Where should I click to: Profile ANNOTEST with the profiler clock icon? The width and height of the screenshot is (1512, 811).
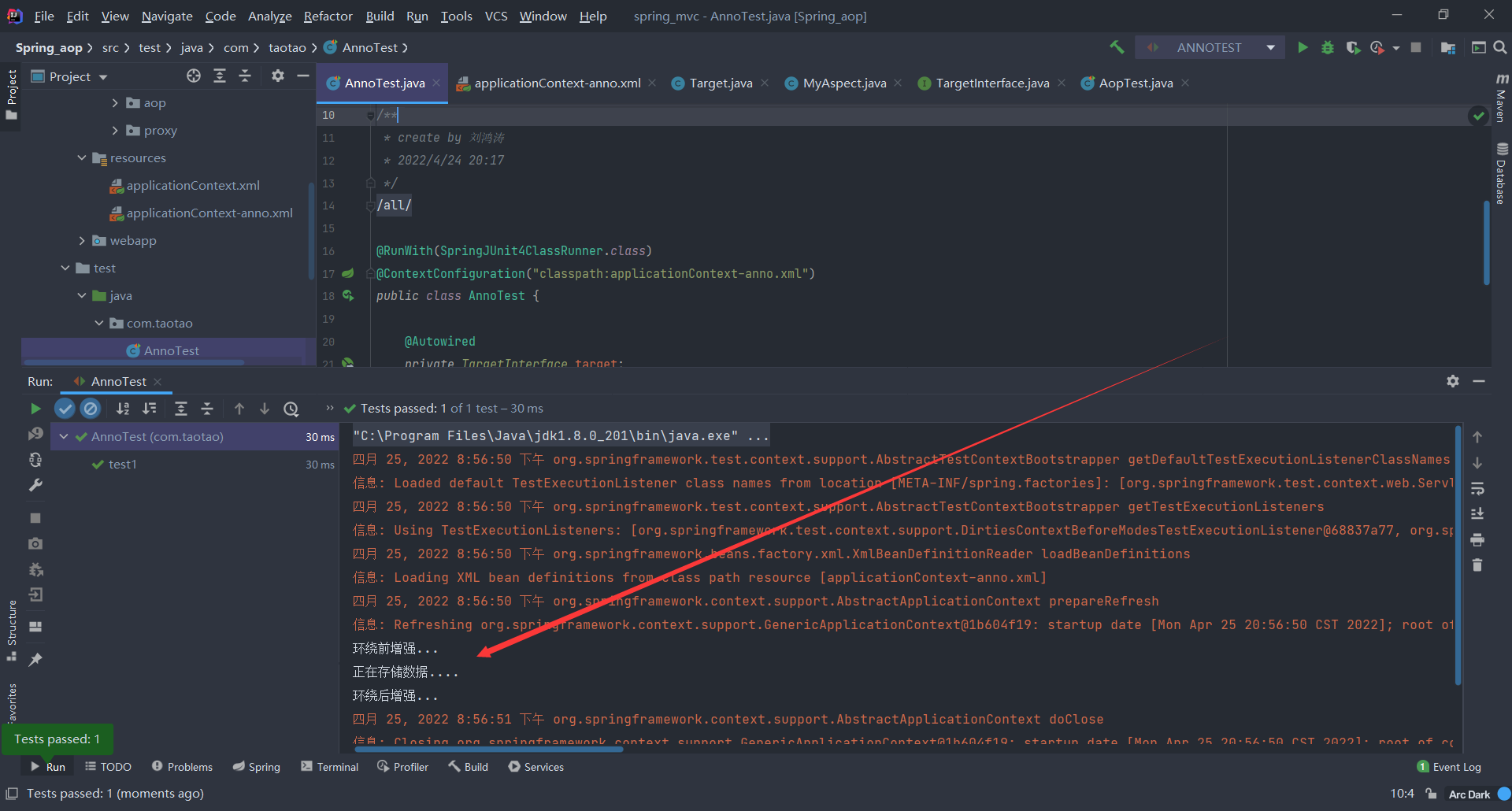coord(1377,47)
